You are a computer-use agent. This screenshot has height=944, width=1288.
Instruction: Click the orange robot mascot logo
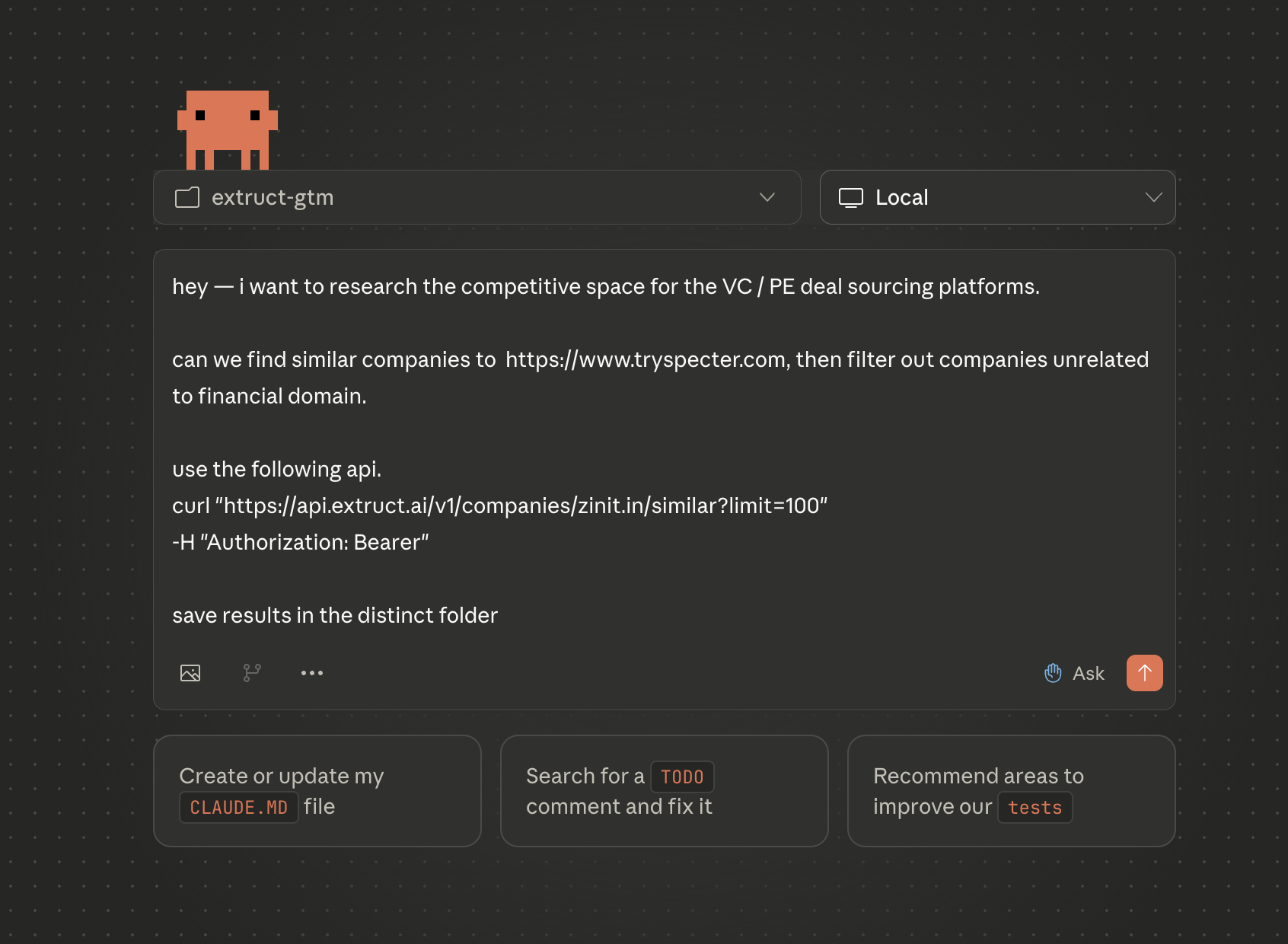(x=227, y=130)
